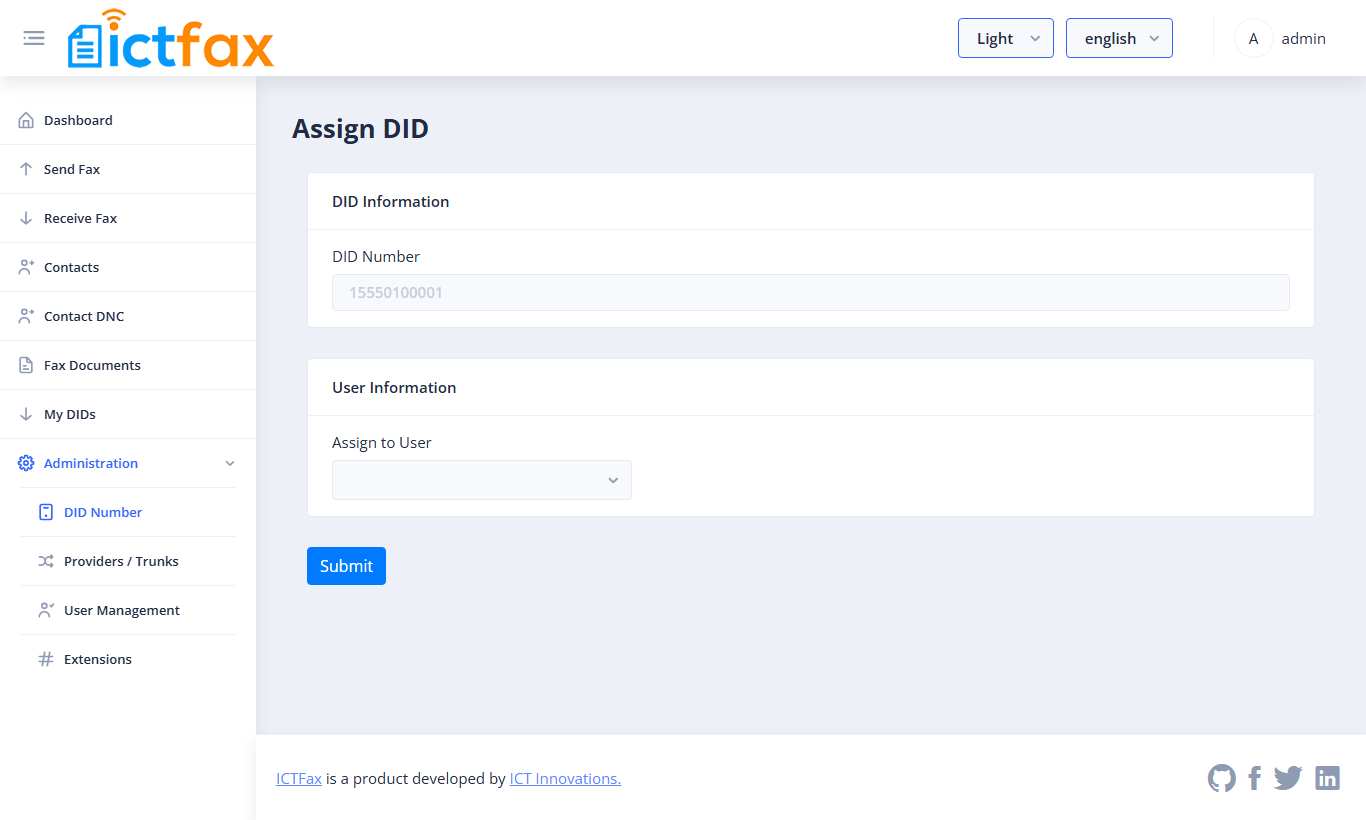Open the Facebook icon in footer
1366x820 pixels.
[1254, 778]
